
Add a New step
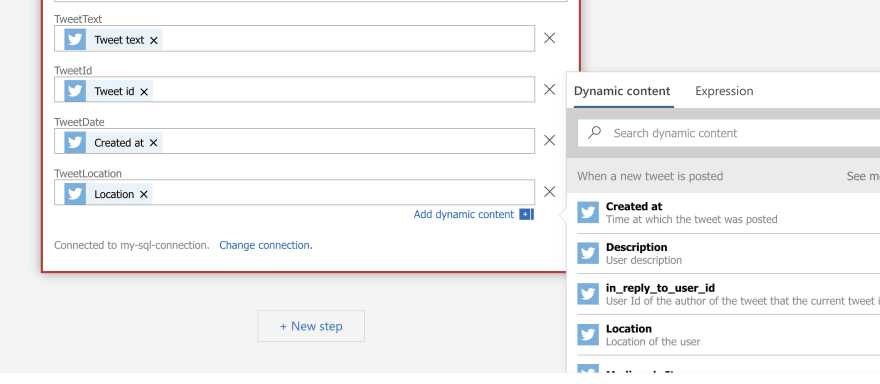click(311, 326)
